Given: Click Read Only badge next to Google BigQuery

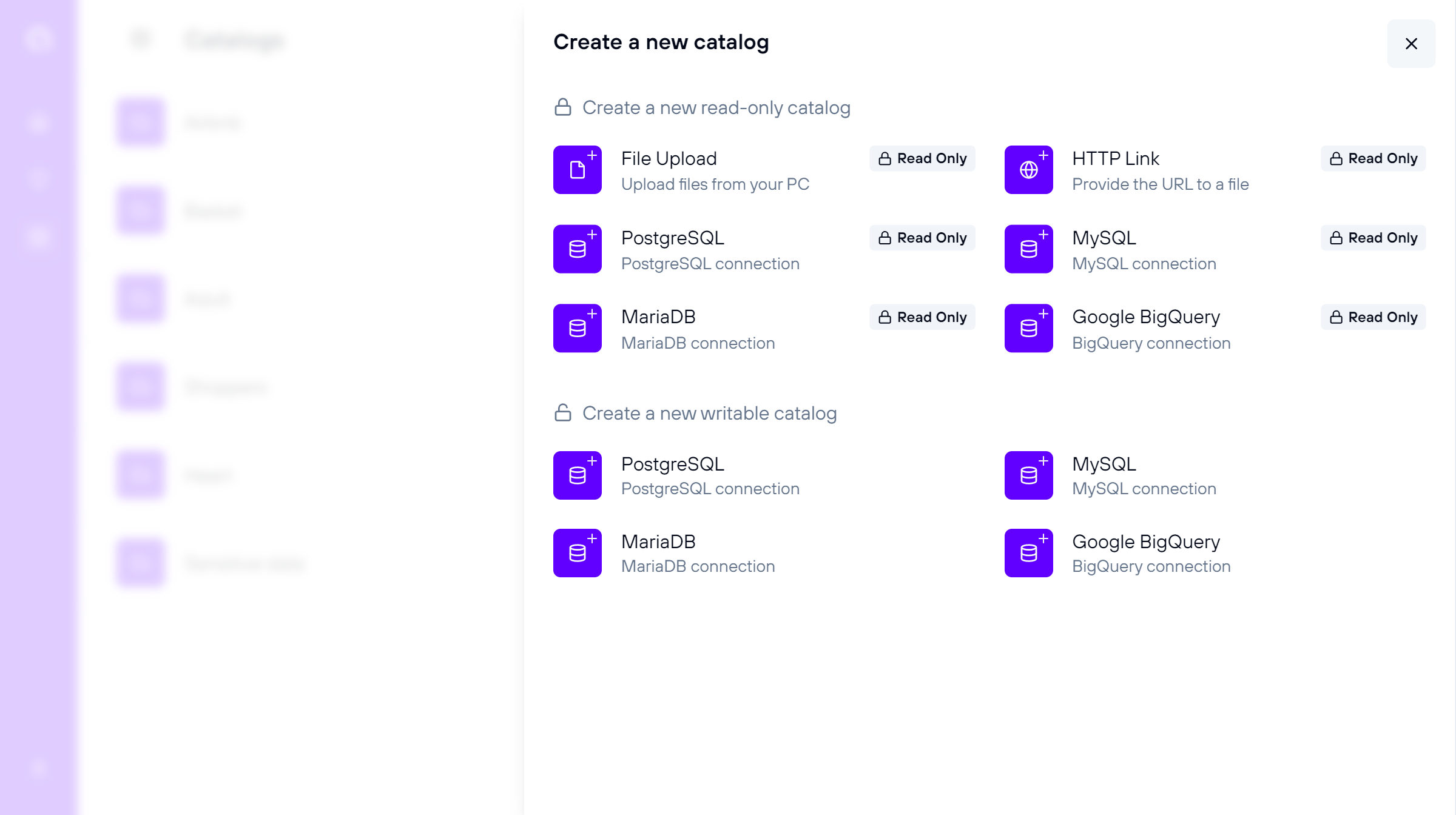Looking at the screenshot, I should click(1373, 317).
